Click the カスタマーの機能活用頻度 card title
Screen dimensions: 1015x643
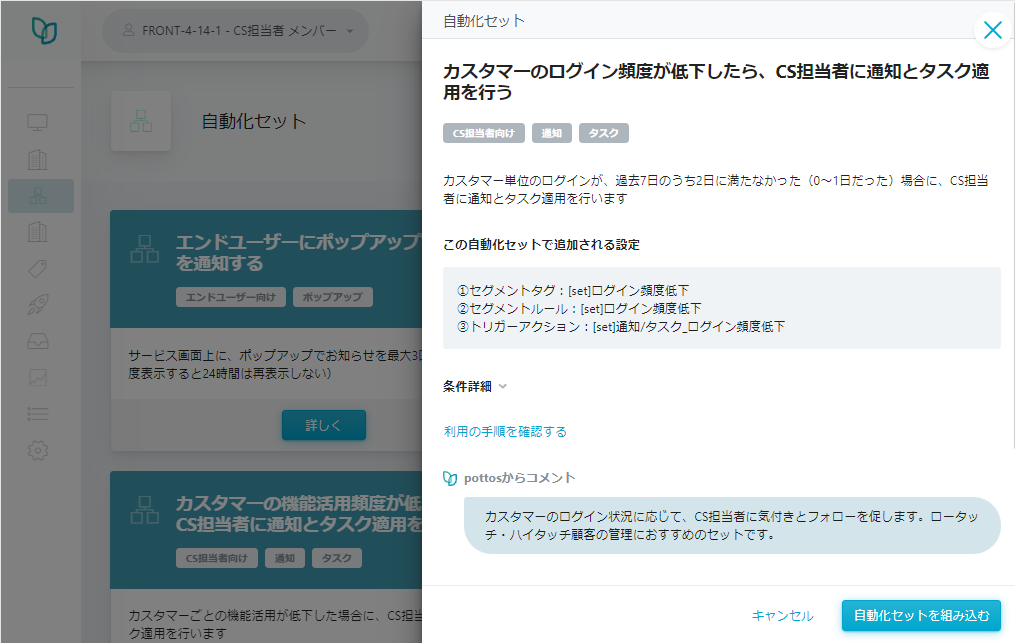point(298,513)
